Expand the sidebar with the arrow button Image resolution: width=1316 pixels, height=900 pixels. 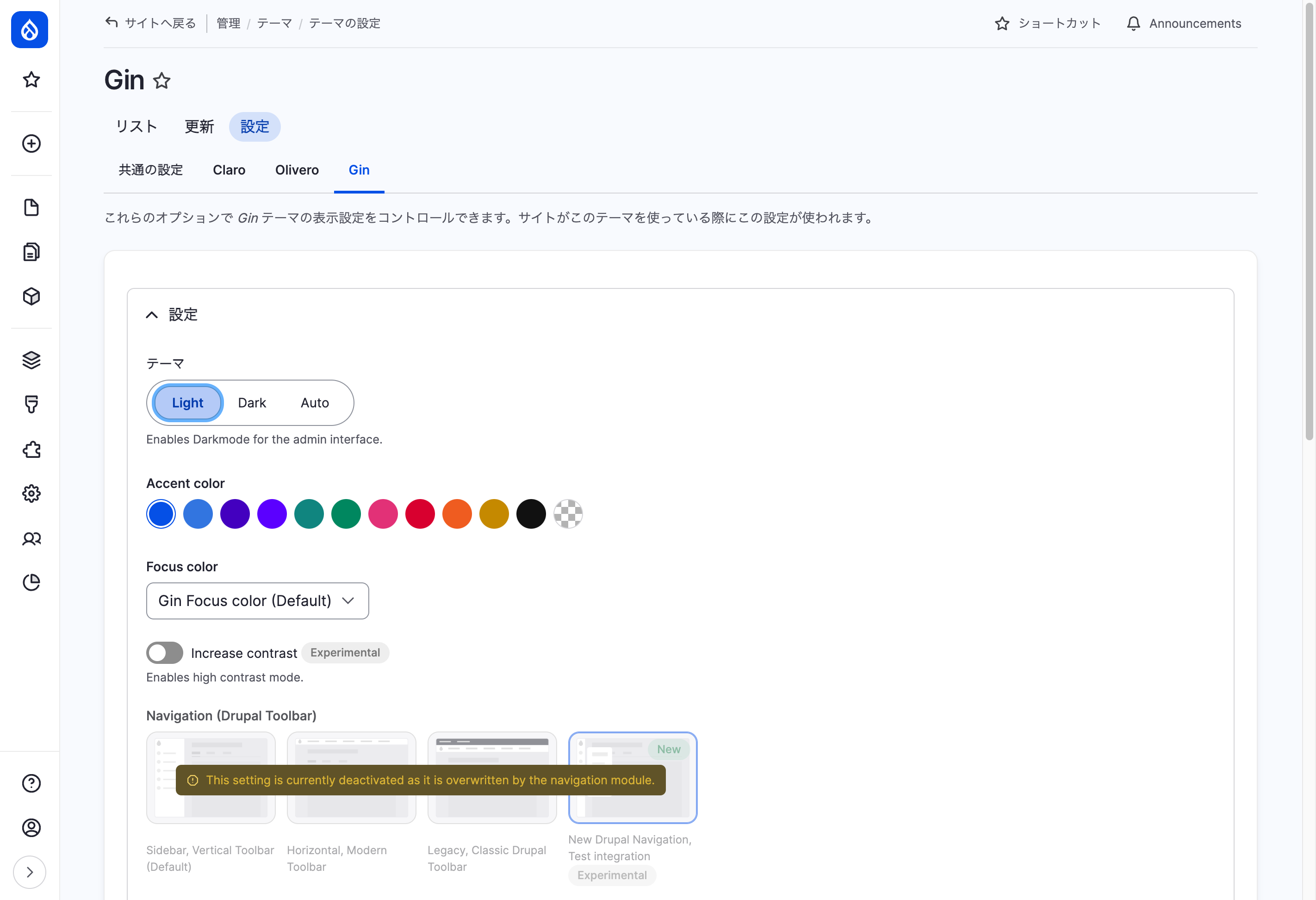pyautogui.click(x=30, y=872)
